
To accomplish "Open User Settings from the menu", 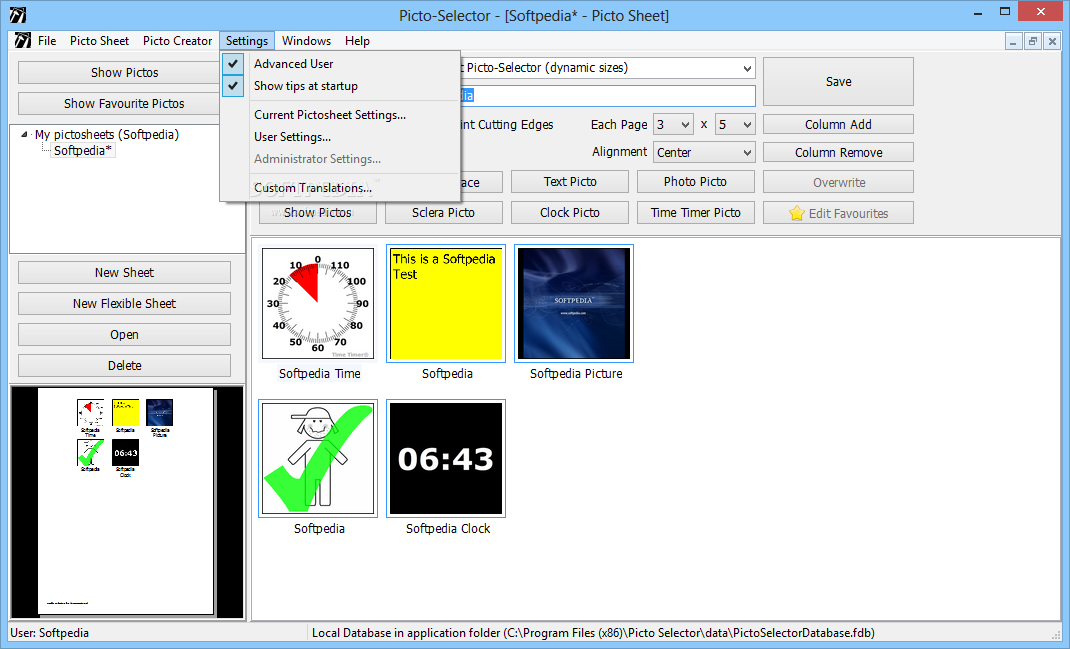I will 341,136.
